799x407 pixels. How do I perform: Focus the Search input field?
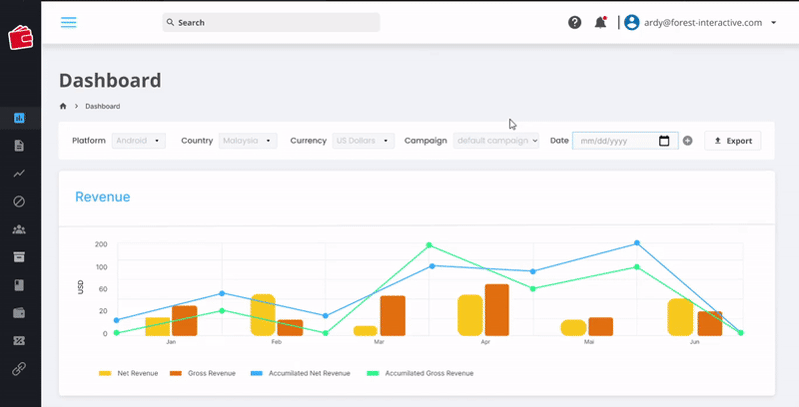271,22
